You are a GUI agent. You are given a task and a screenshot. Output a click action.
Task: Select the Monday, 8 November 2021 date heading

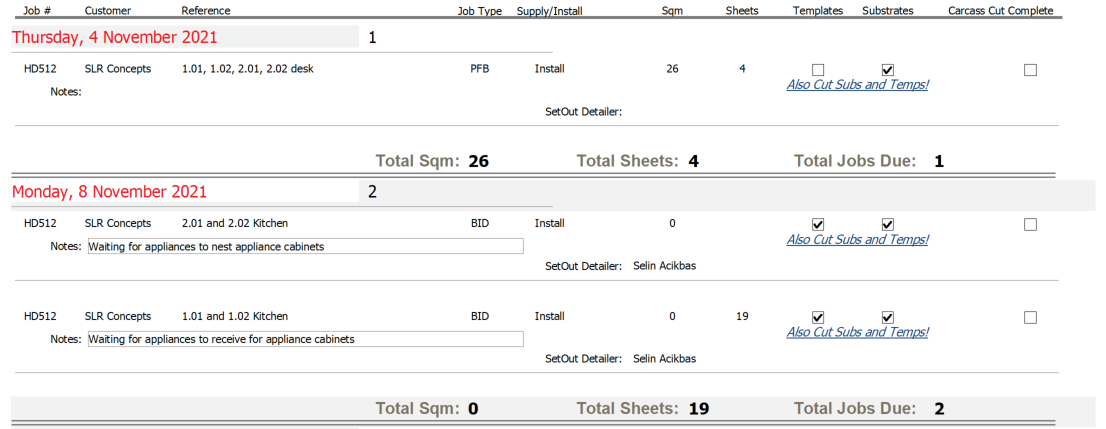[110, 192]
